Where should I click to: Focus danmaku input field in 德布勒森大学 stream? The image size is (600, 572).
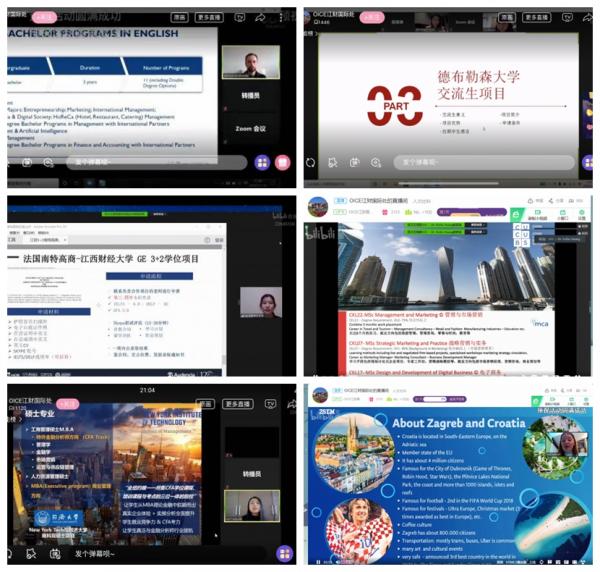coord(484,162)
